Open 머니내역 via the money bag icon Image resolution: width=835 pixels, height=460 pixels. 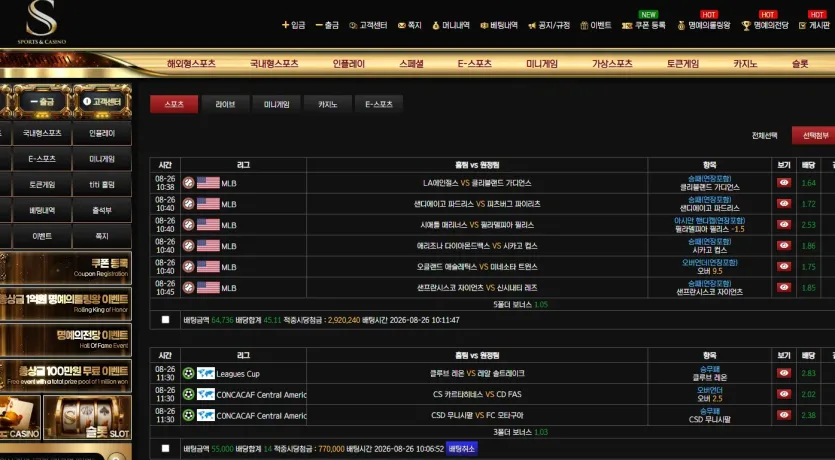[x=436, y=26]
